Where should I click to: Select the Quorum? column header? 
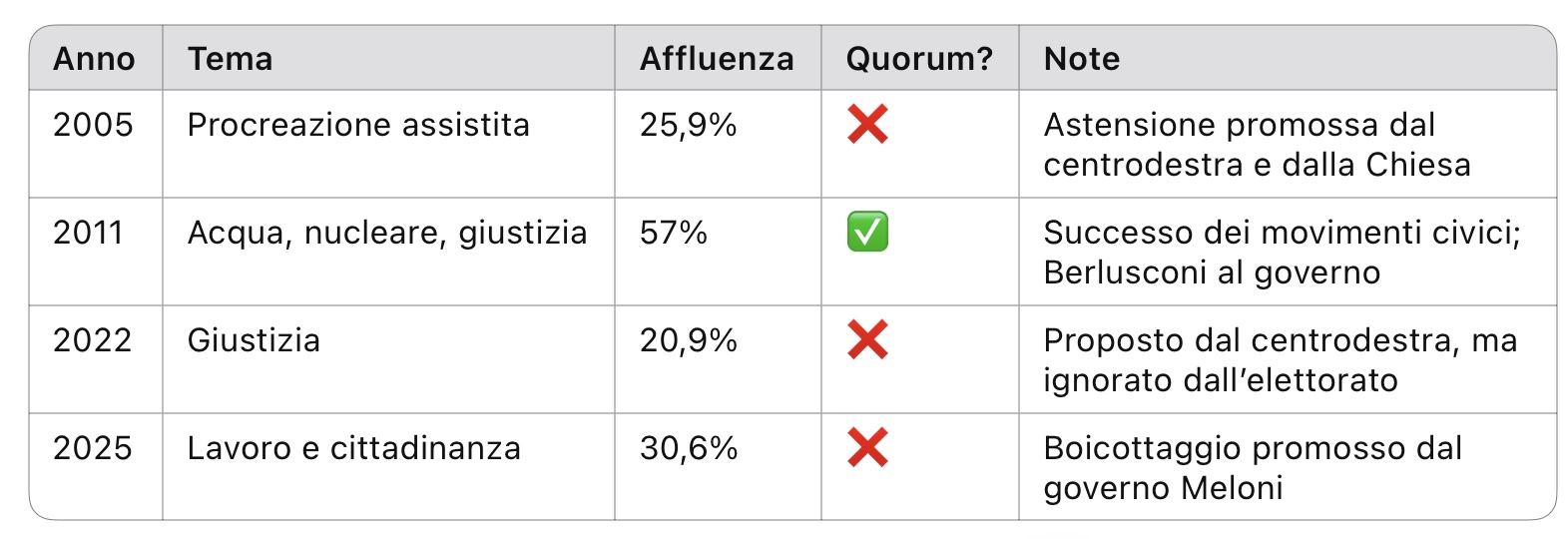pyautogui.click(x=919, y=59)
